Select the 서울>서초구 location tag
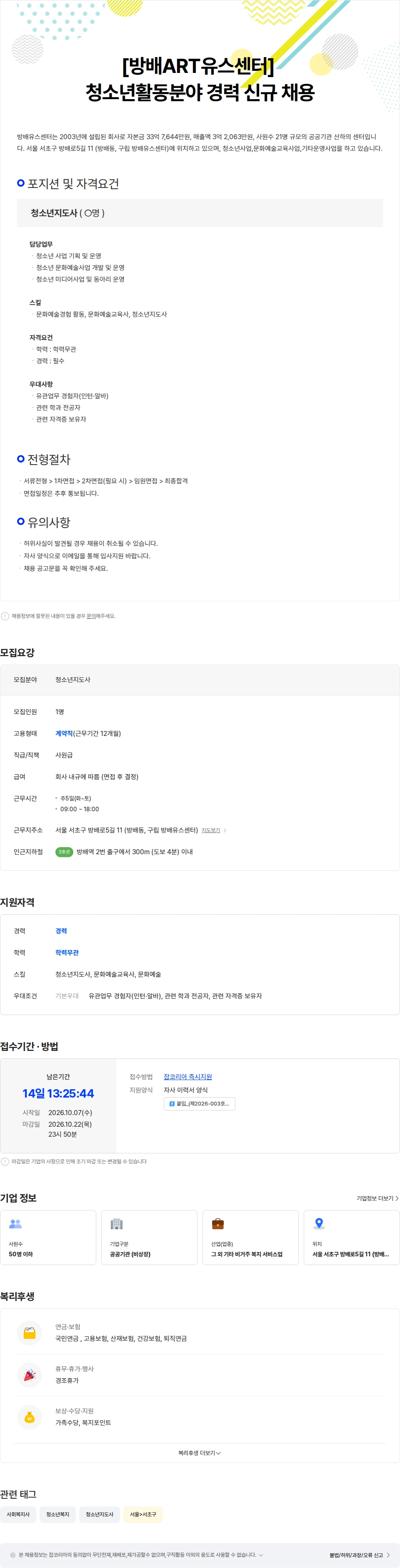Viewport: 400px width, 1568px height. 143,1514
